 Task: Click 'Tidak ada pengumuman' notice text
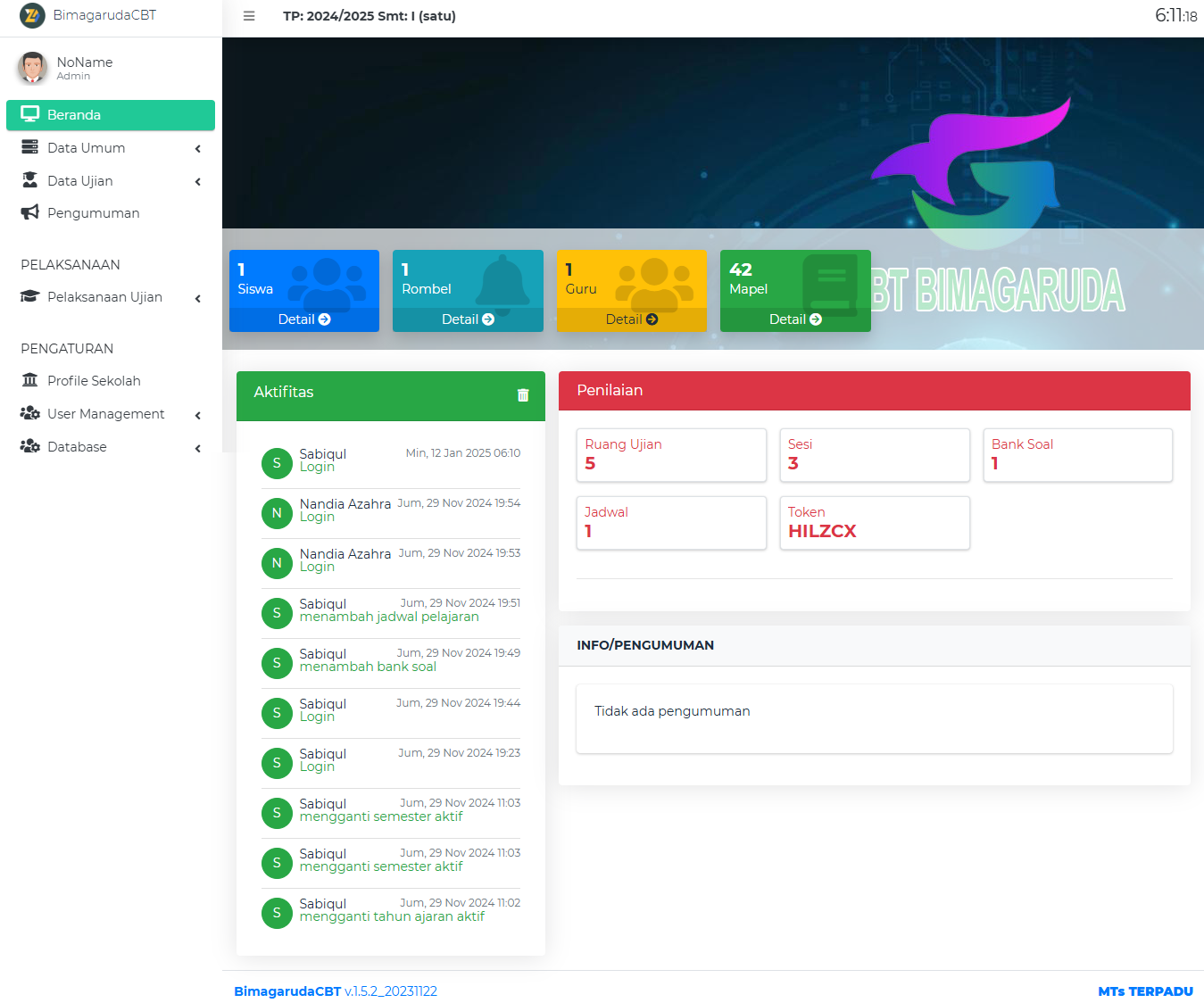click(x=672, y=711)
